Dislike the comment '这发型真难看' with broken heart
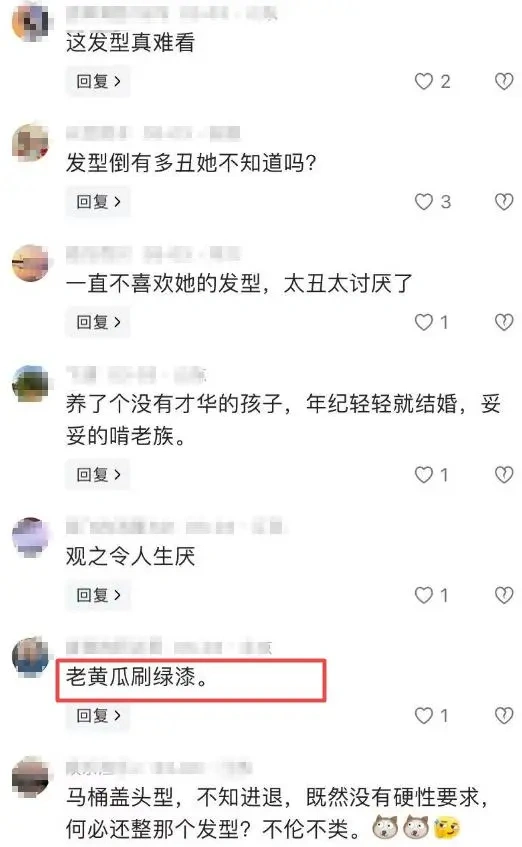This screenshot has width=522, height=847. [x=504, y=82]
